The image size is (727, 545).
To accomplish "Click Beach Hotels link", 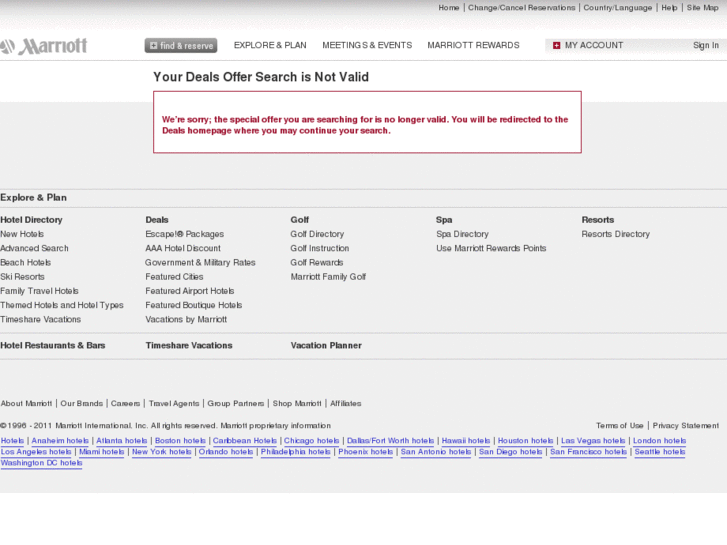I will (x=26, y=263).
